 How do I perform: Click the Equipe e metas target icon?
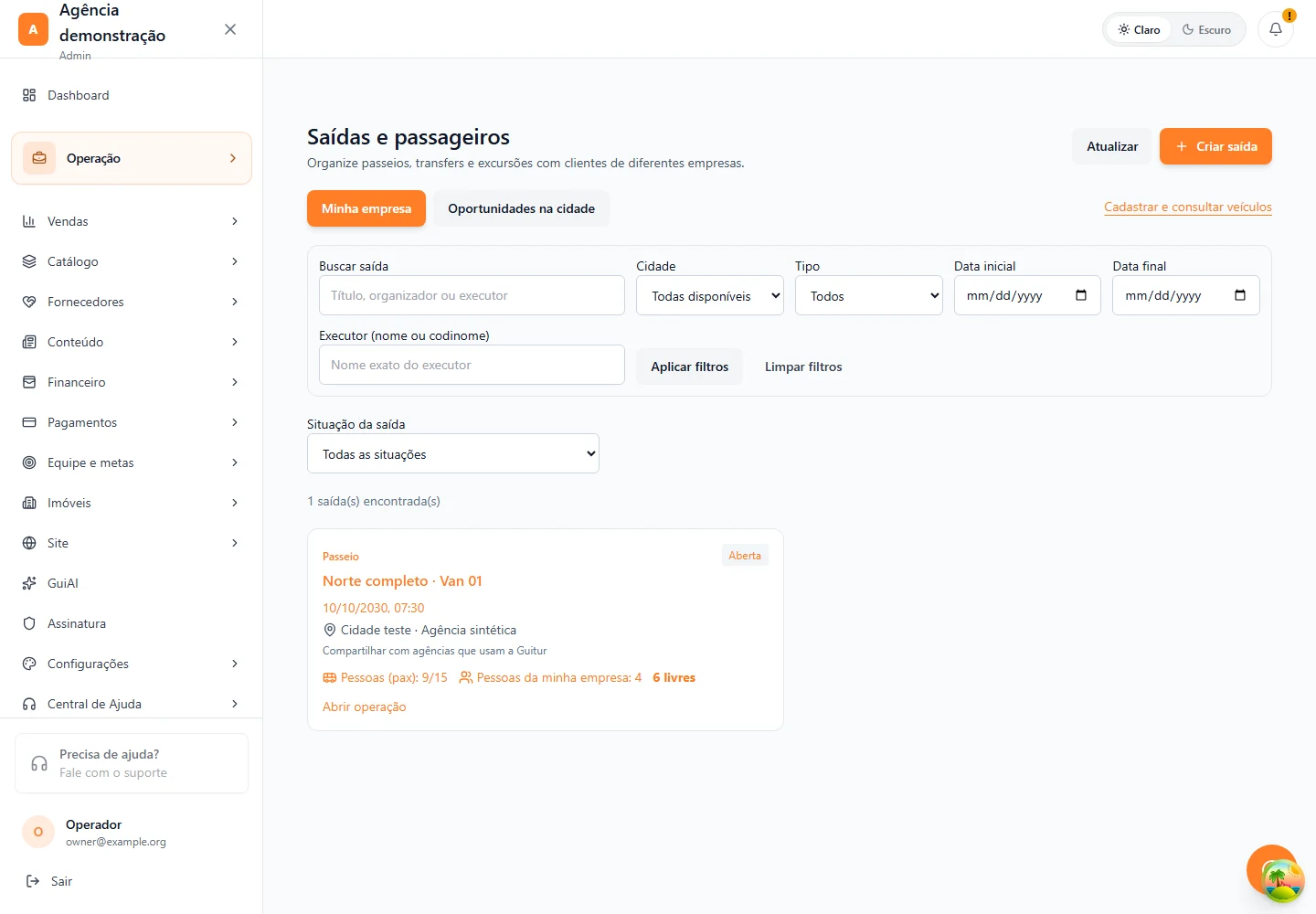click(29, 462)
